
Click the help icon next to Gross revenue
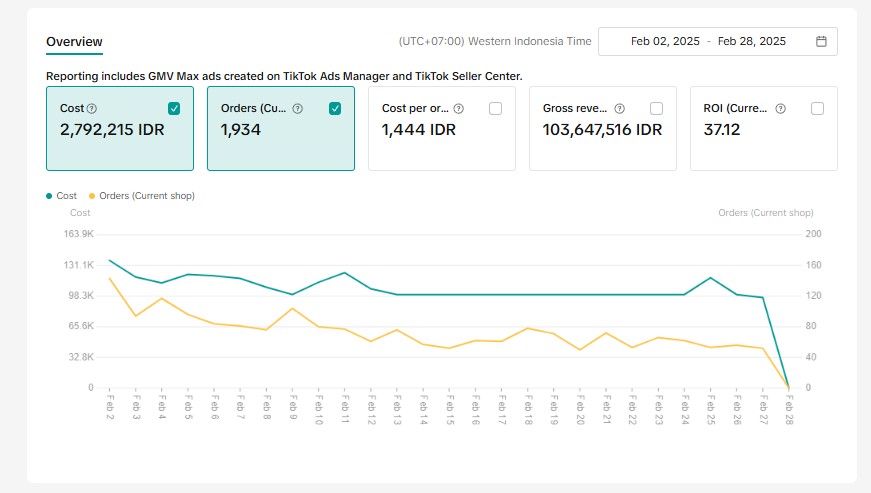coord(619,109)
